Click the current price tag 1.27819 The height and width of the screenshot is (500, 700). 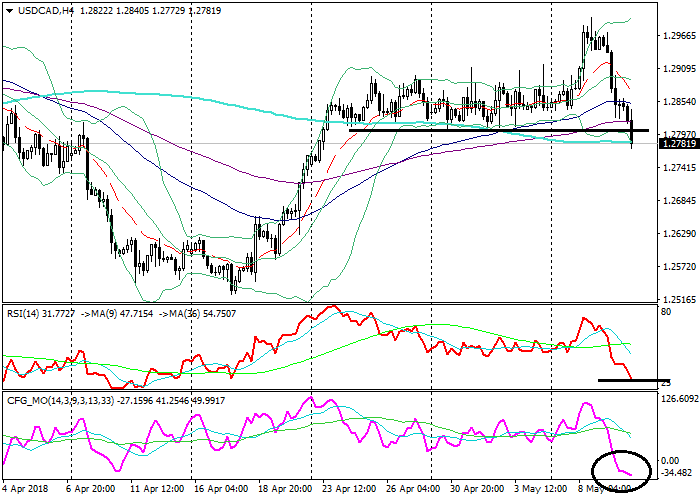(678, 144)
